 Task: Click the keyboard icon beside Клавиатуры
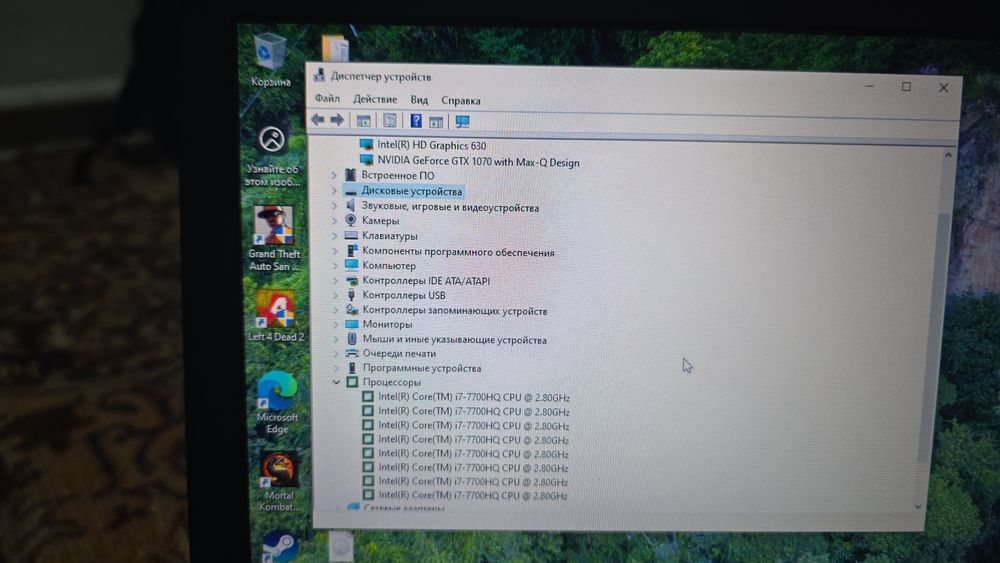pos(351,235)
